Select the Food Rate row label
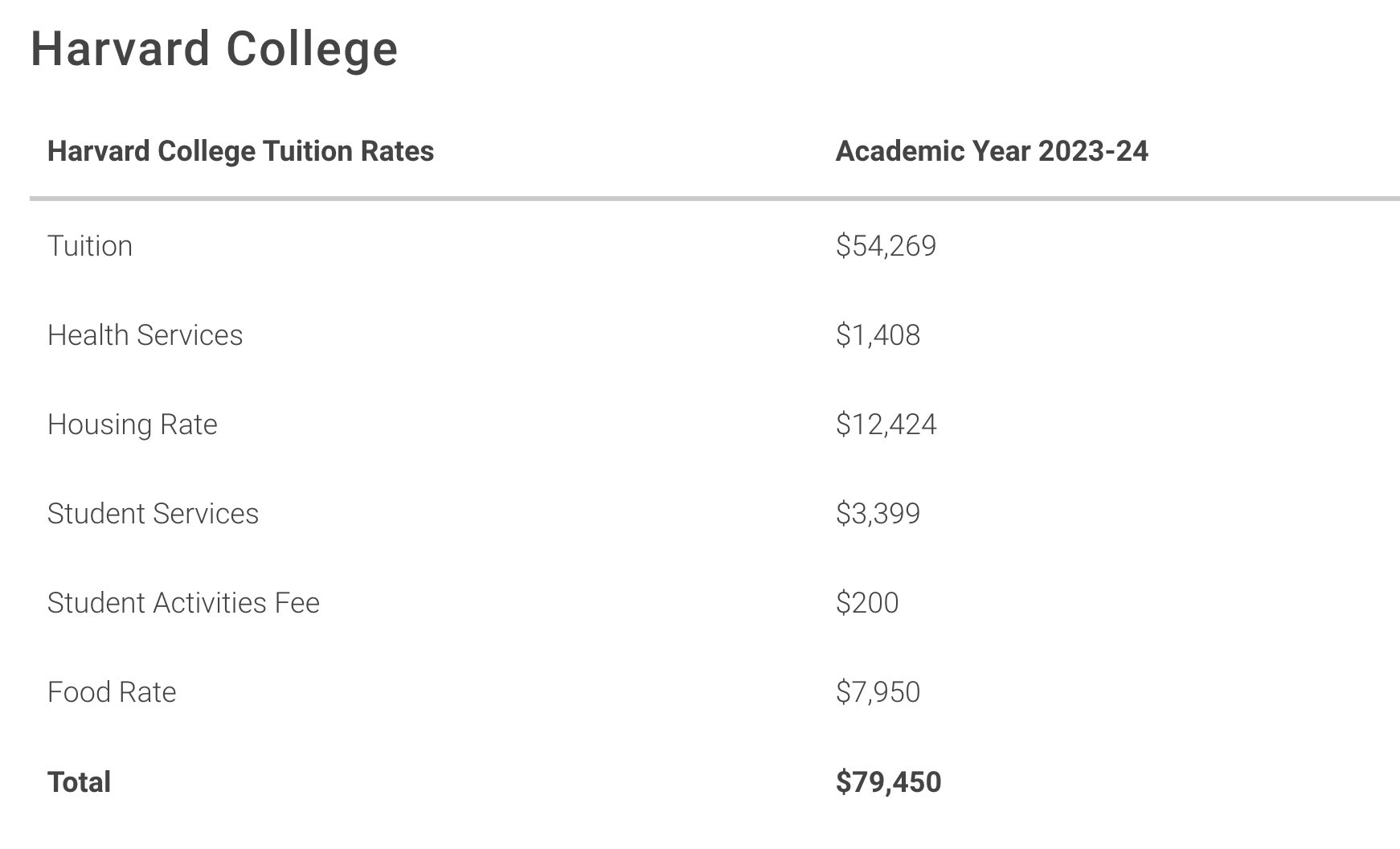This screenshot has width=1400, height=849. coord(112,692)
